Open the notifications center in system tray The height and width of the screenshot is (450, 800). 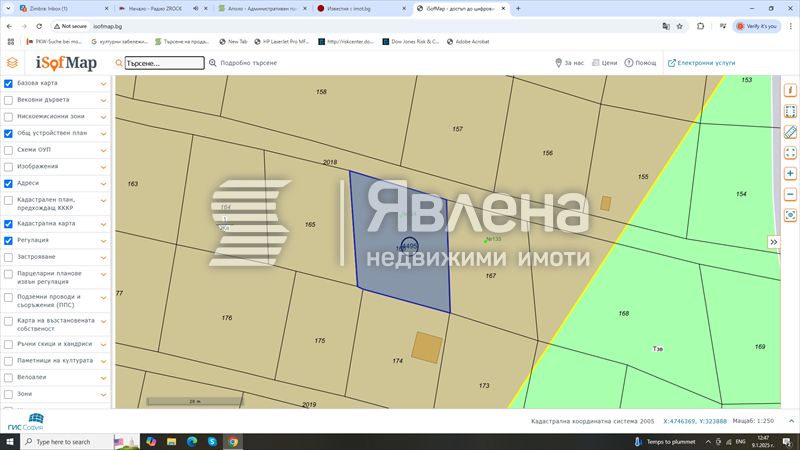coord(787,442)
